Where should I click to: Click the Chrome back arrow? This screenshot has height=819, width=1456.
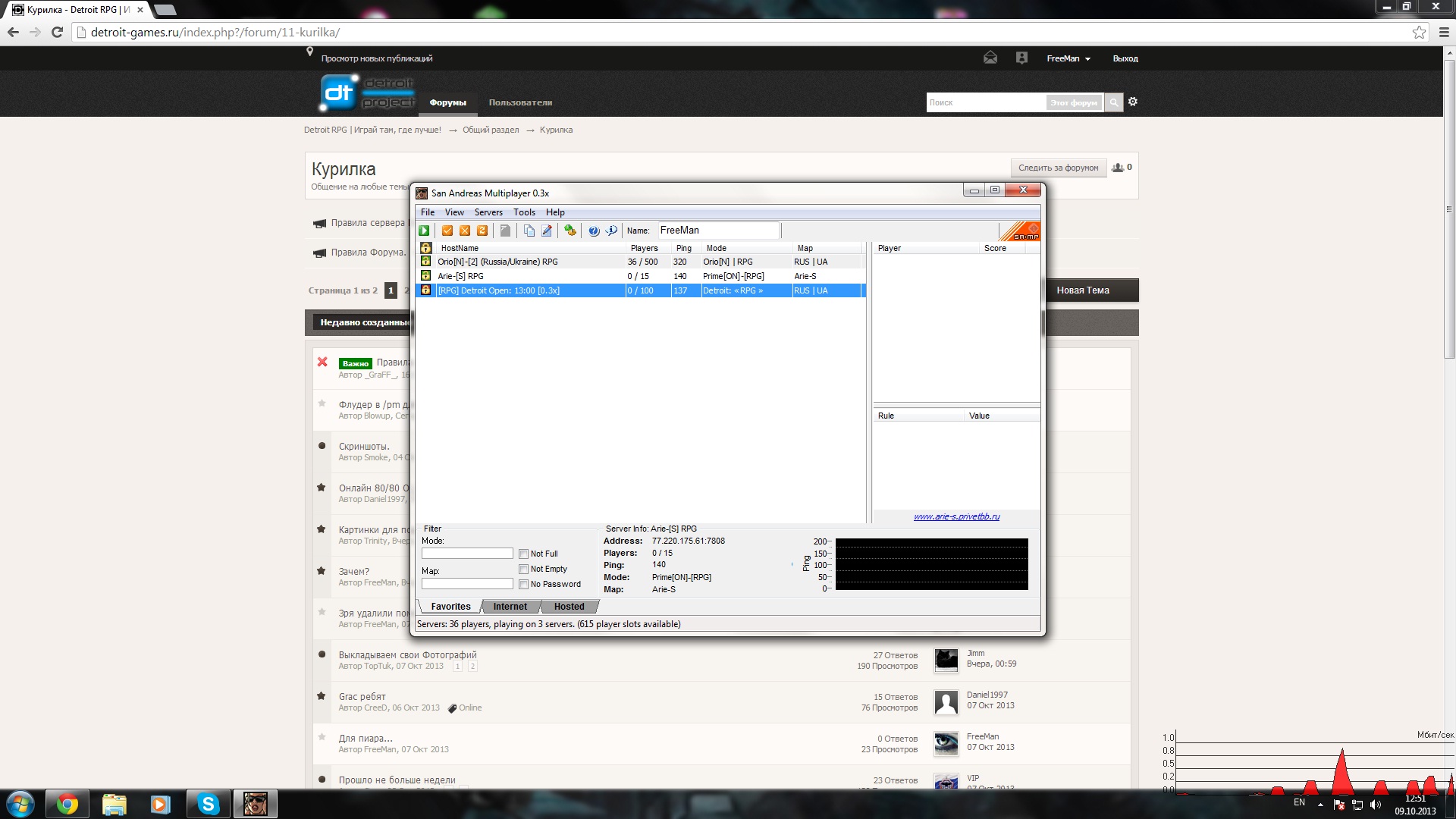[x=13, y=32]
